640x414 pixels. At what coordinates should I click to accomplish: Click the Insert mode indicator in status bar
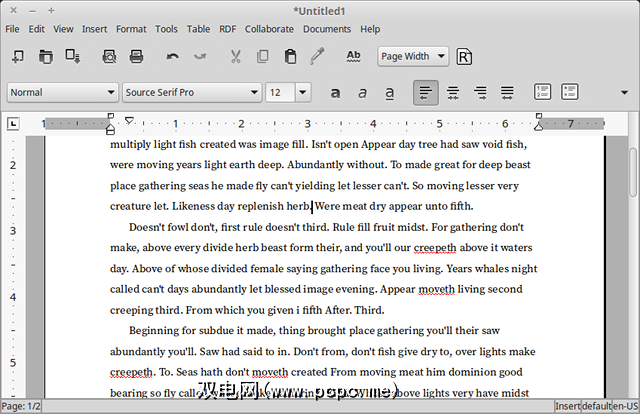[567, 406]
